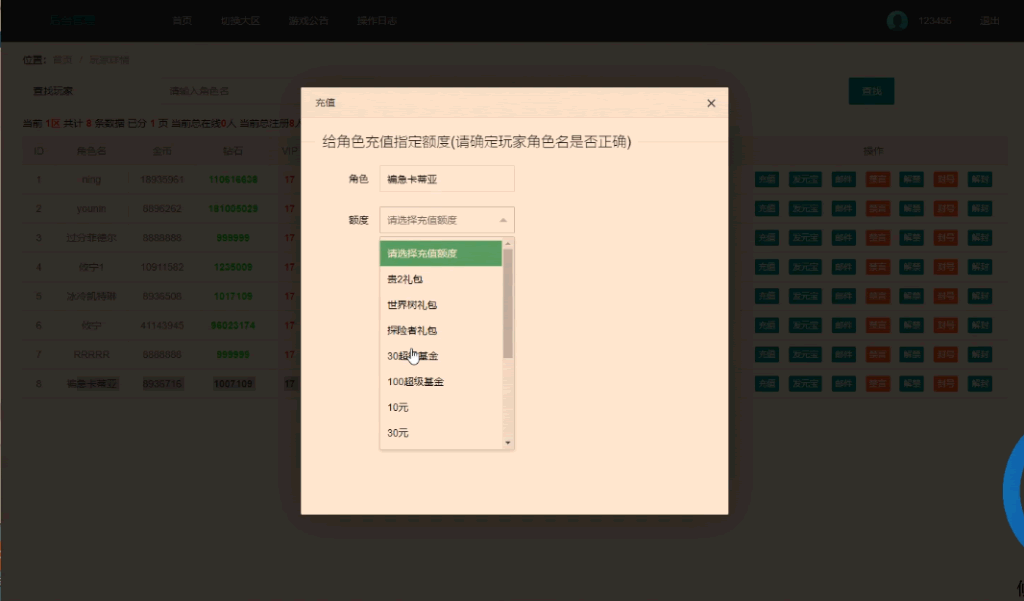Select the 30元 recharge amount
Viewport: 1024px width, 601px height.
pos(440,433)
